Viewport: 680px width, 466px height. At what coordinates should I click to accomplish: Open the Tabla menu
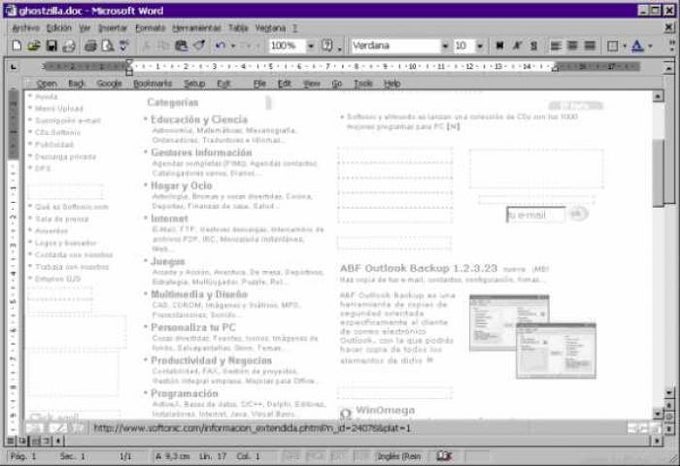click(x=238, y=28)
